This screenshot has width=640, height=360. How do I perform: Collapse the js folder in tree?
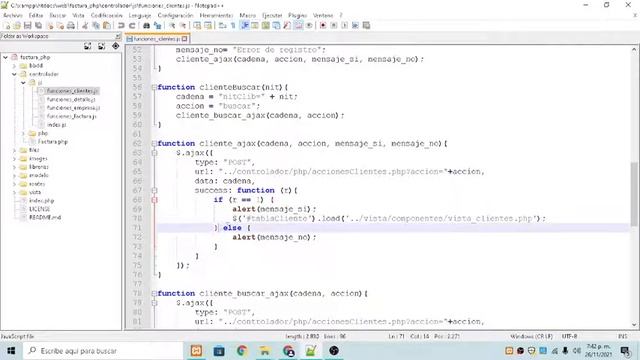click(x=23, y=83)
